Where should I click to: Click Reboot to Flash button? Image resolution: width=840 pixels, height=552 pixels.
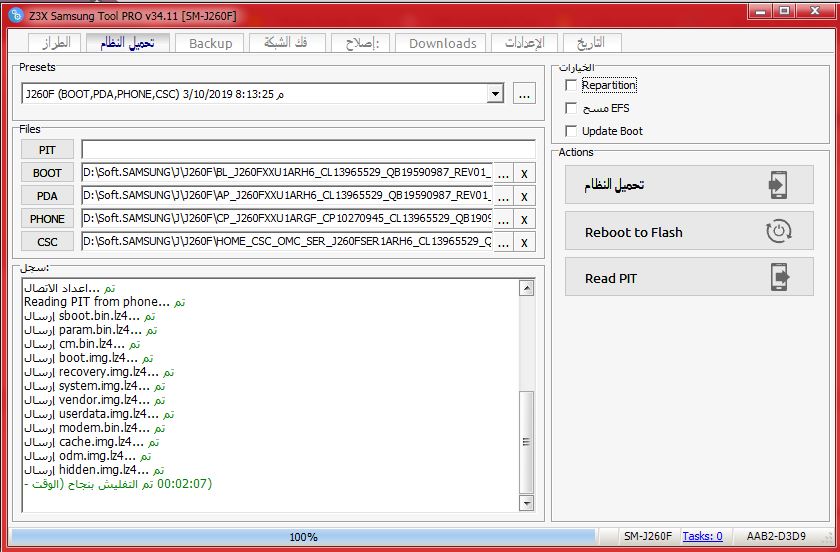689,231
